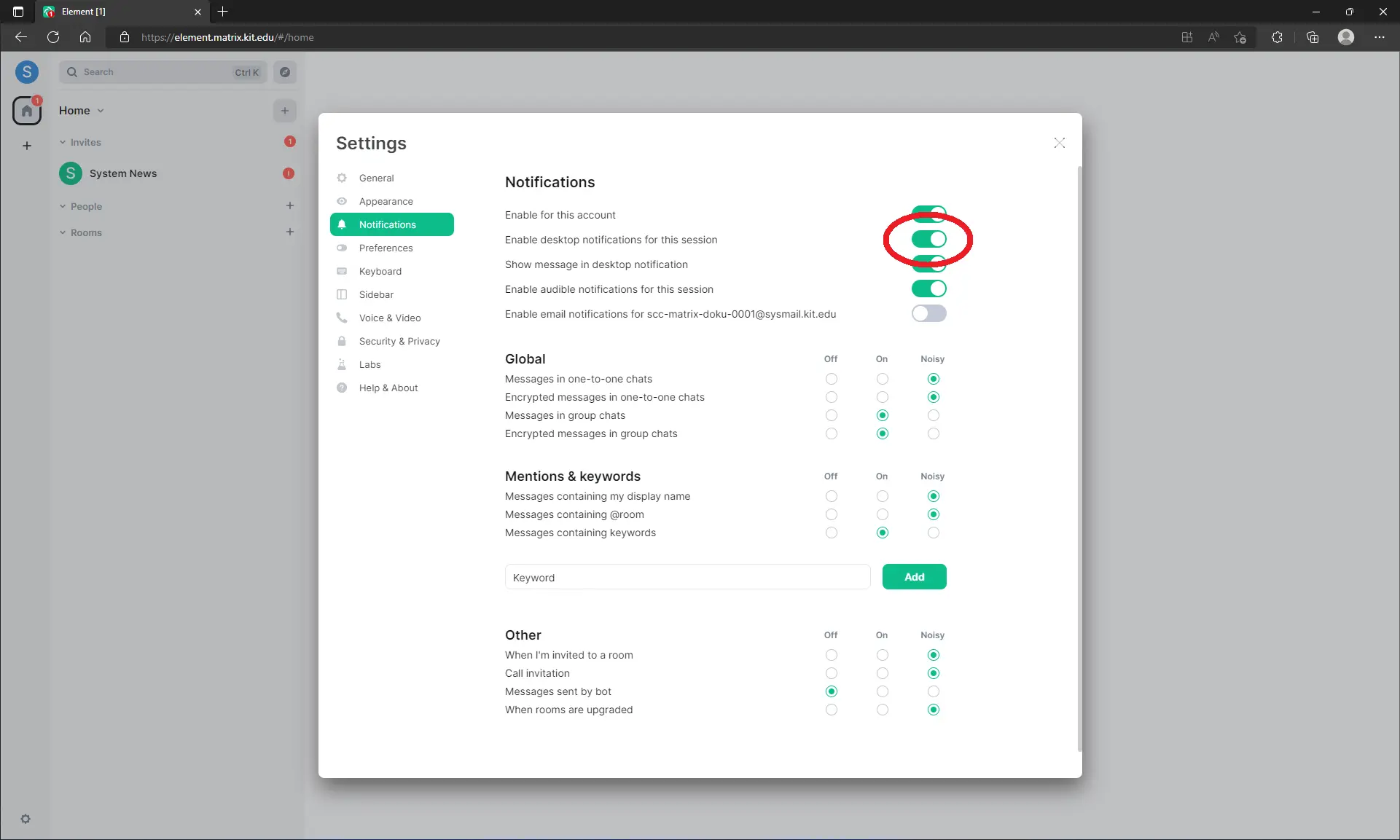Image resolution: width=1400 pixels, height=840 pixels.
Task: Disable desktop notifications for this session
Action: [x=928, y=239]
